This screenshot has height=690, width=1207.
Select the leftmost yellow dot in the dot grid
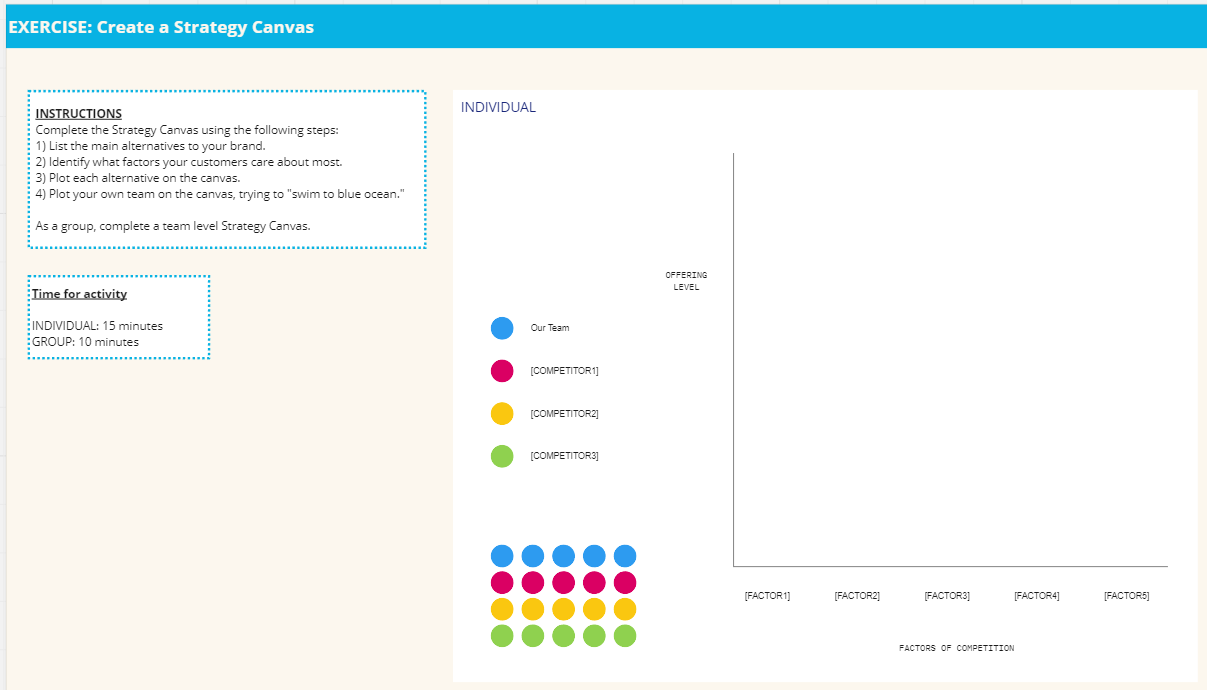pos(502,609)
